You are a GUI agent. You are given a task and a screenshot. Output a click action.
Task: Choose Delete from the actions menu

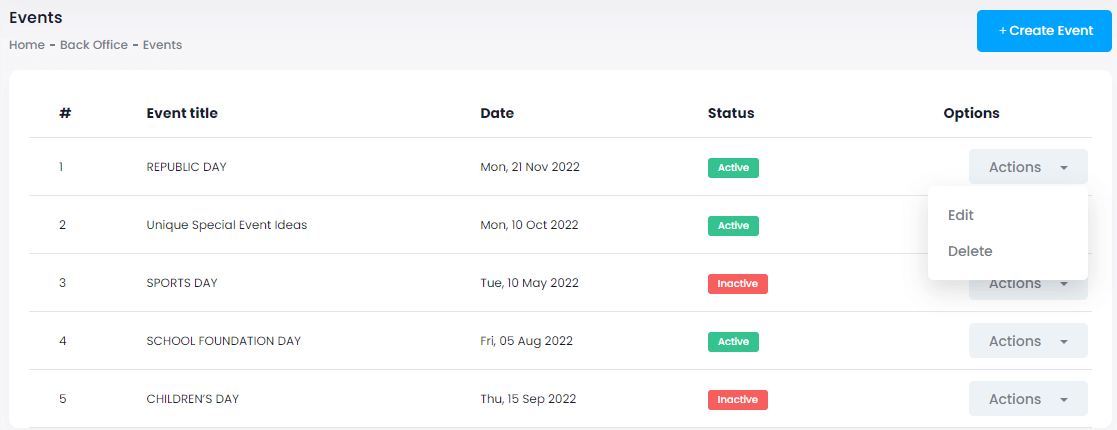(970, 251)
